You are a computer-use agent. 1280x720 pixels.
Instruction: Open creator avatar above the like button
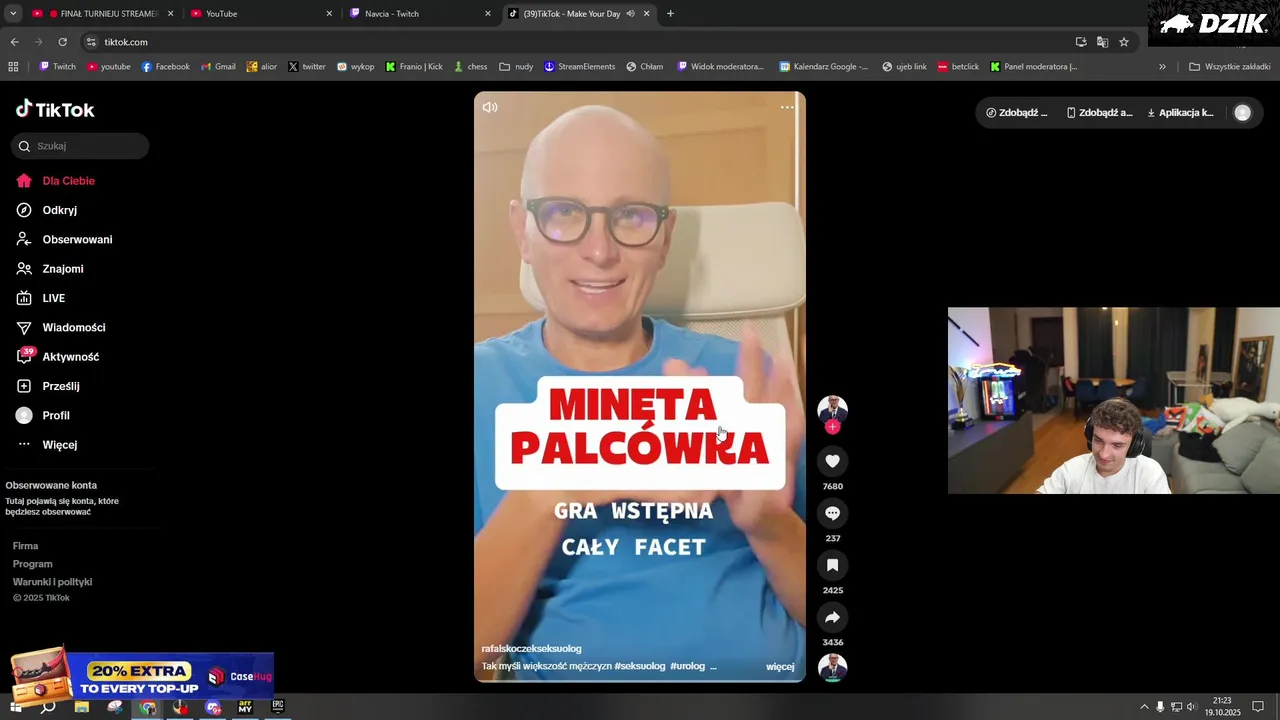pyautogui.click(x=832, y=409)
